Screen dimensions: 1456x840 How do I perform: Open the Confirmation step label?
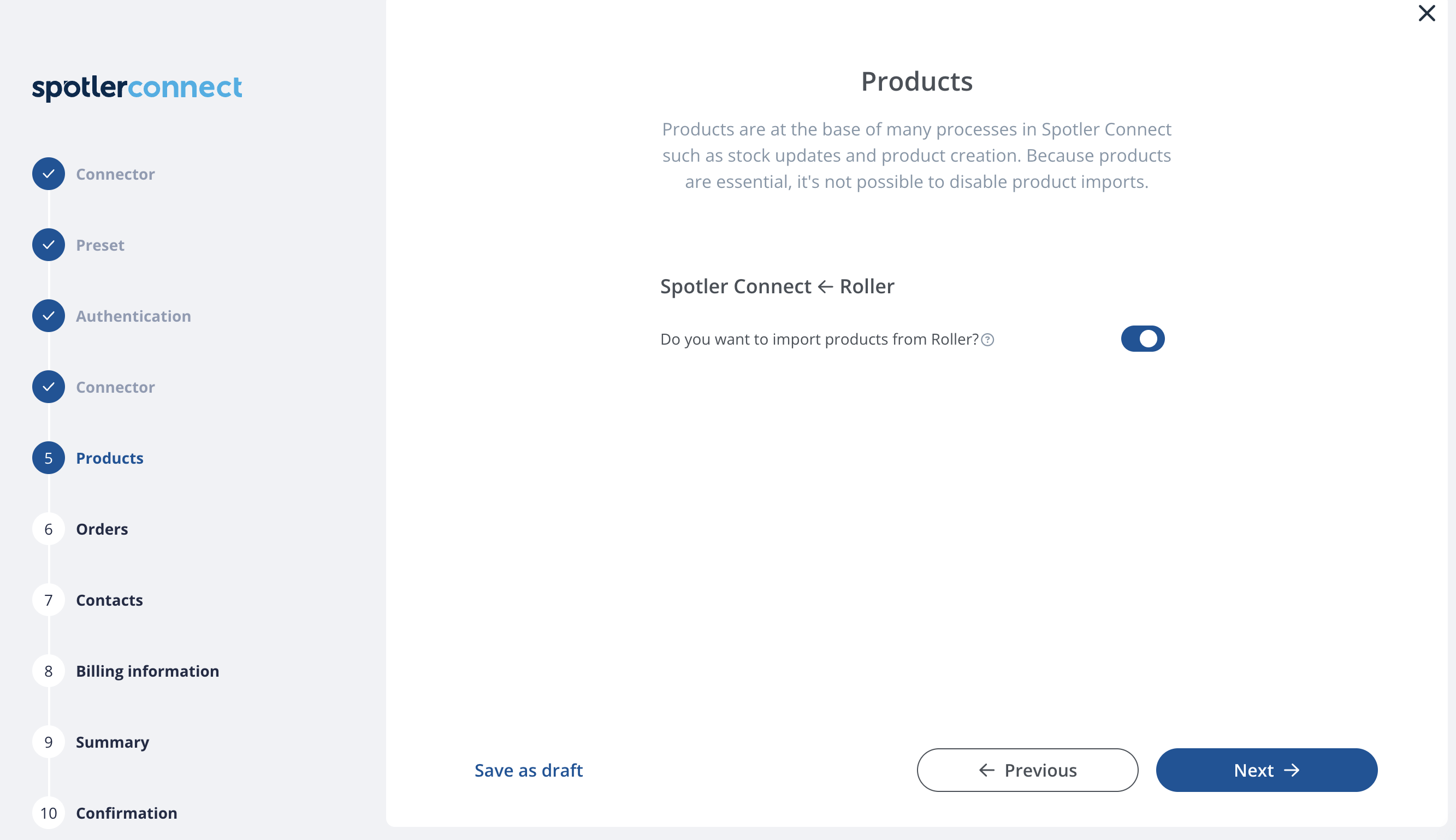(127, 813)
